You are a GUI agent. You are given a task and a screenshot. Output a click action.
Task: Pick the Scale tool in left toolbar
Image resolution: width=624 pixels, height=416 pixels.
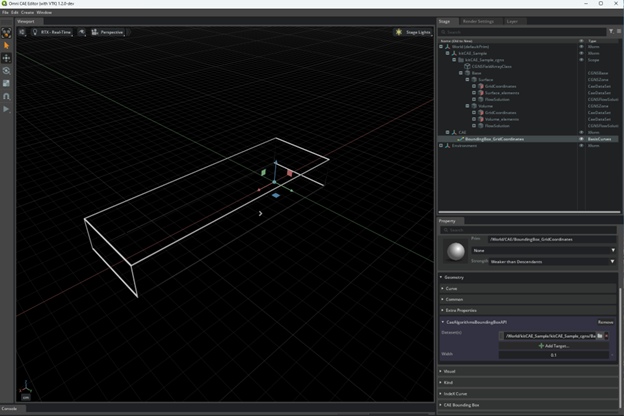(x=6, y=84)
